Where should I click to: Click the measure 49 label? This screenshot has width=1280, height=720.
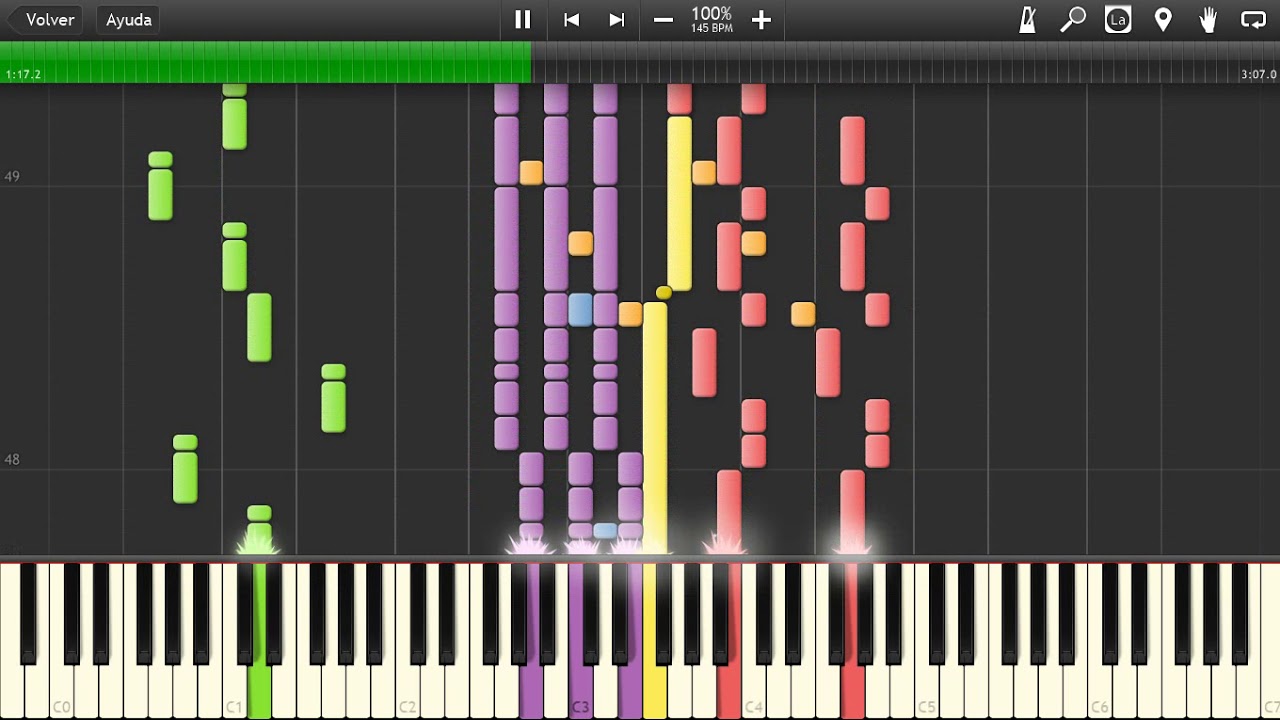[x=12, y=177]
